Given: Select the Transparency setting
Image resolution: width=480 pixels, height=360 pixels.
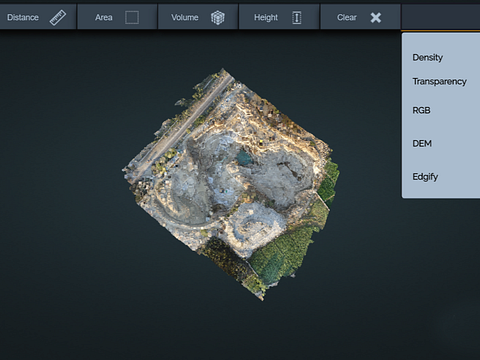Looking at the screenshot, I should pos(439,82).
